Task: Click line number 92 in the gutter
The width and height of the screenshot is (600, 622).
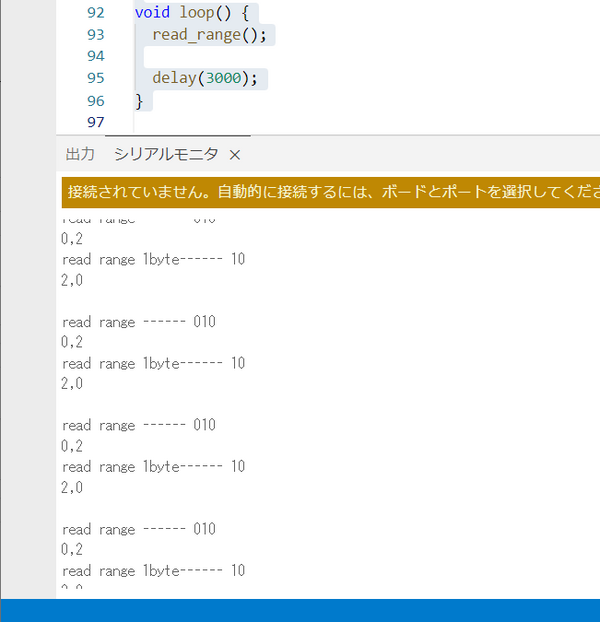Action: (96, 14)
